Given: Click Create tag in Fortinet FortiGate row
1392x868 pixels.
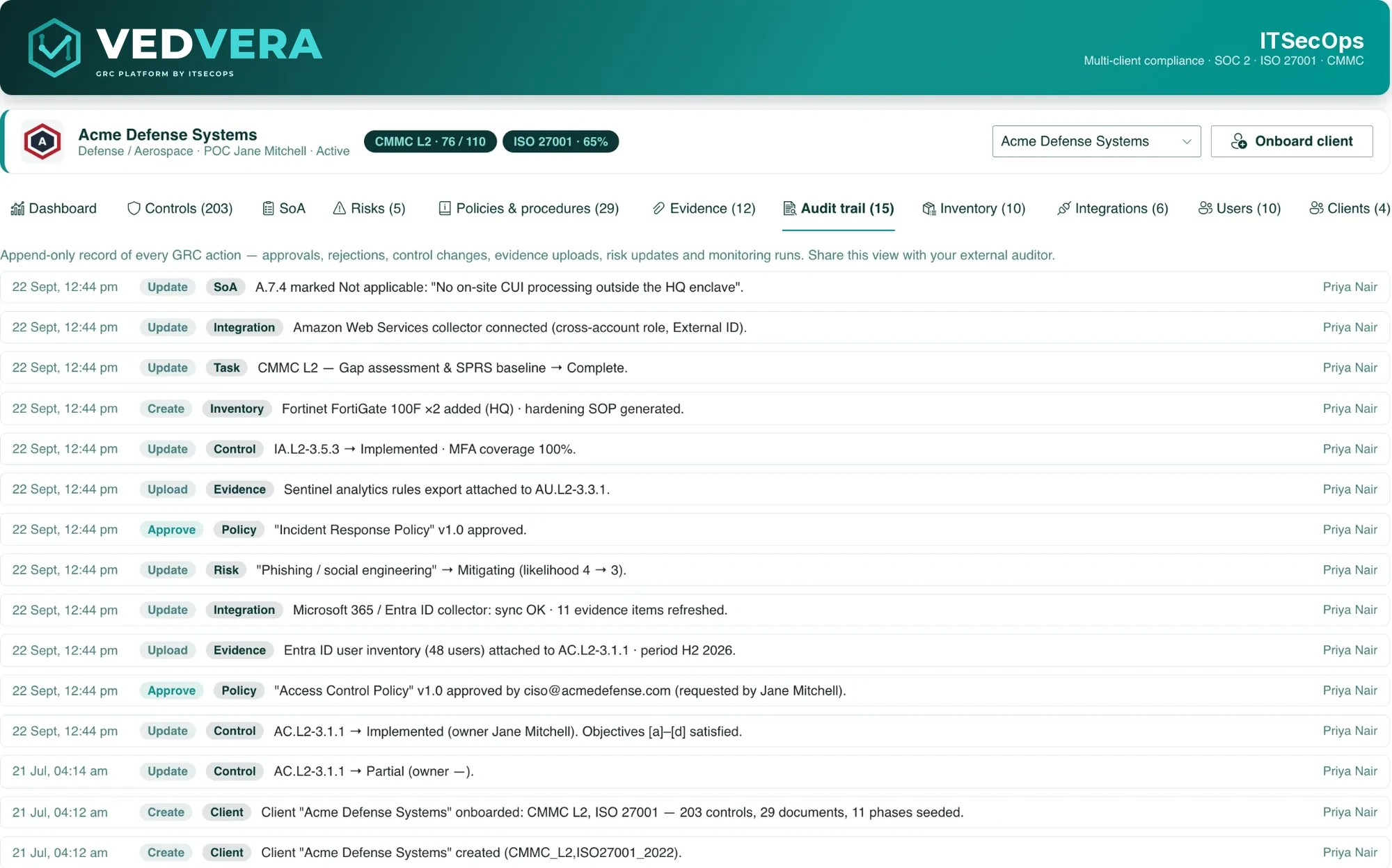Looking at the screenshot, I should (x=166, y=409).
